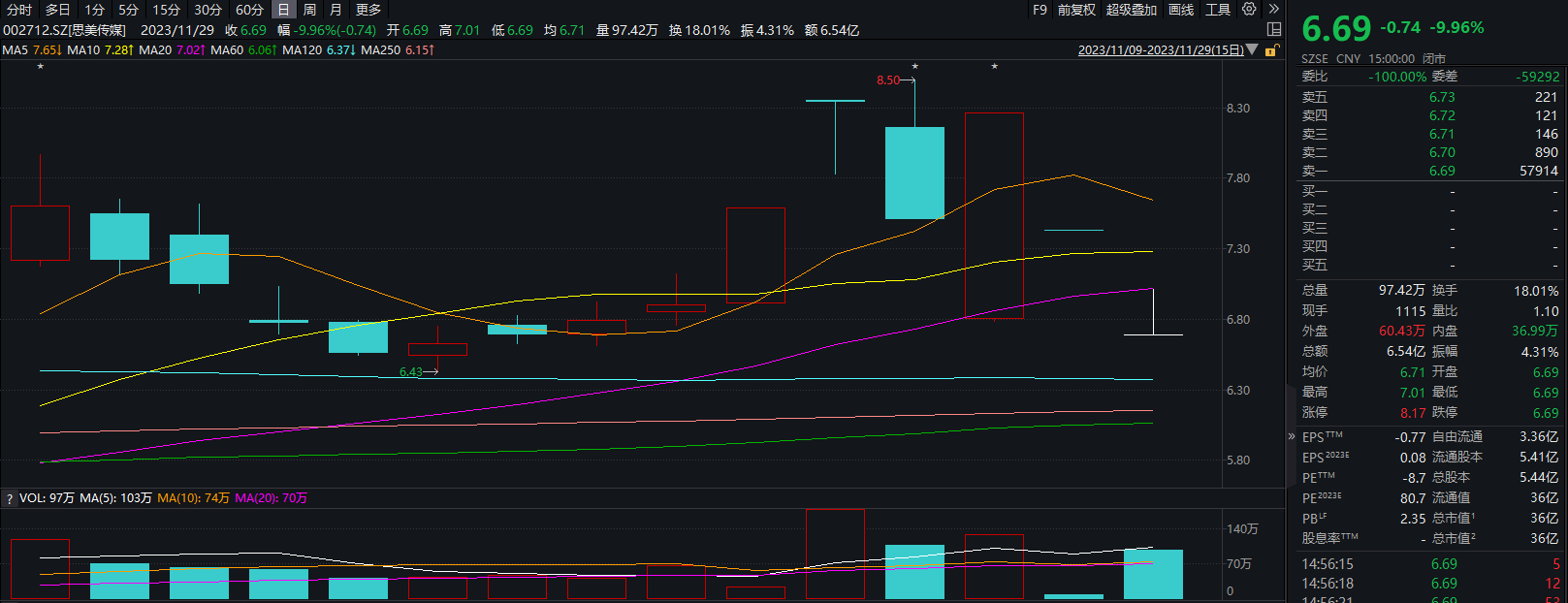The width and height of the screenshot is (1568, 603).
Task: Switch to 多日 multi-day tab
Action: pos(57,10)
